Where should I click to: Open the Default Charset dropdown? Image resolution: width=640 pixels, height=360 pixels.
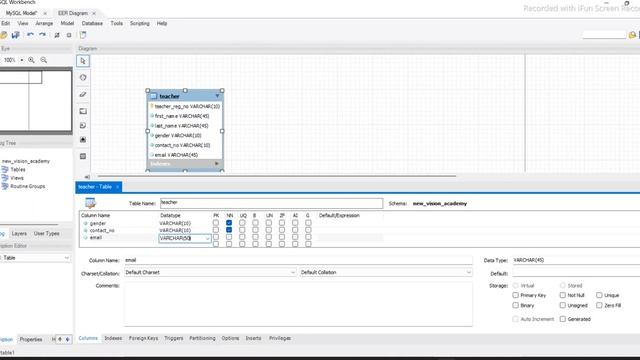click(293, 272)
